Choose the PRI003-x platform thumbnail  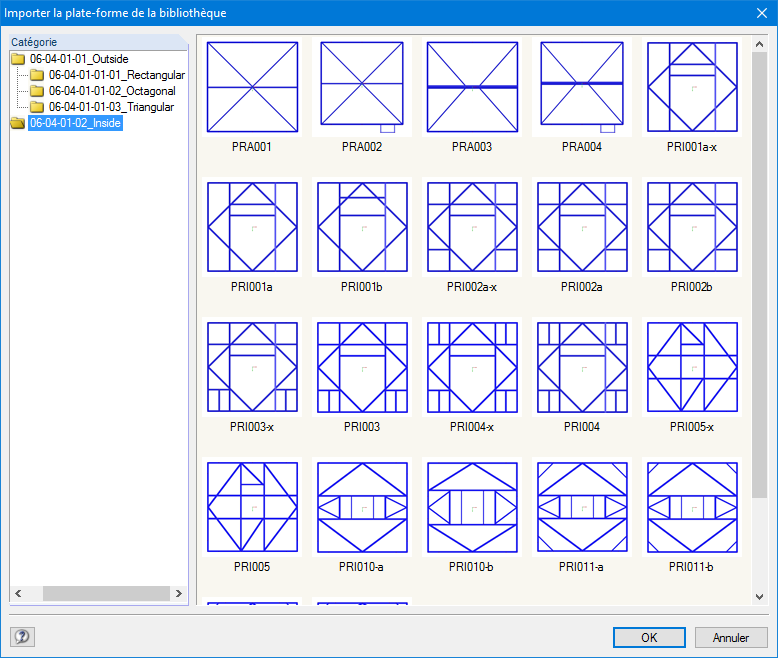(x=252, y=367)
